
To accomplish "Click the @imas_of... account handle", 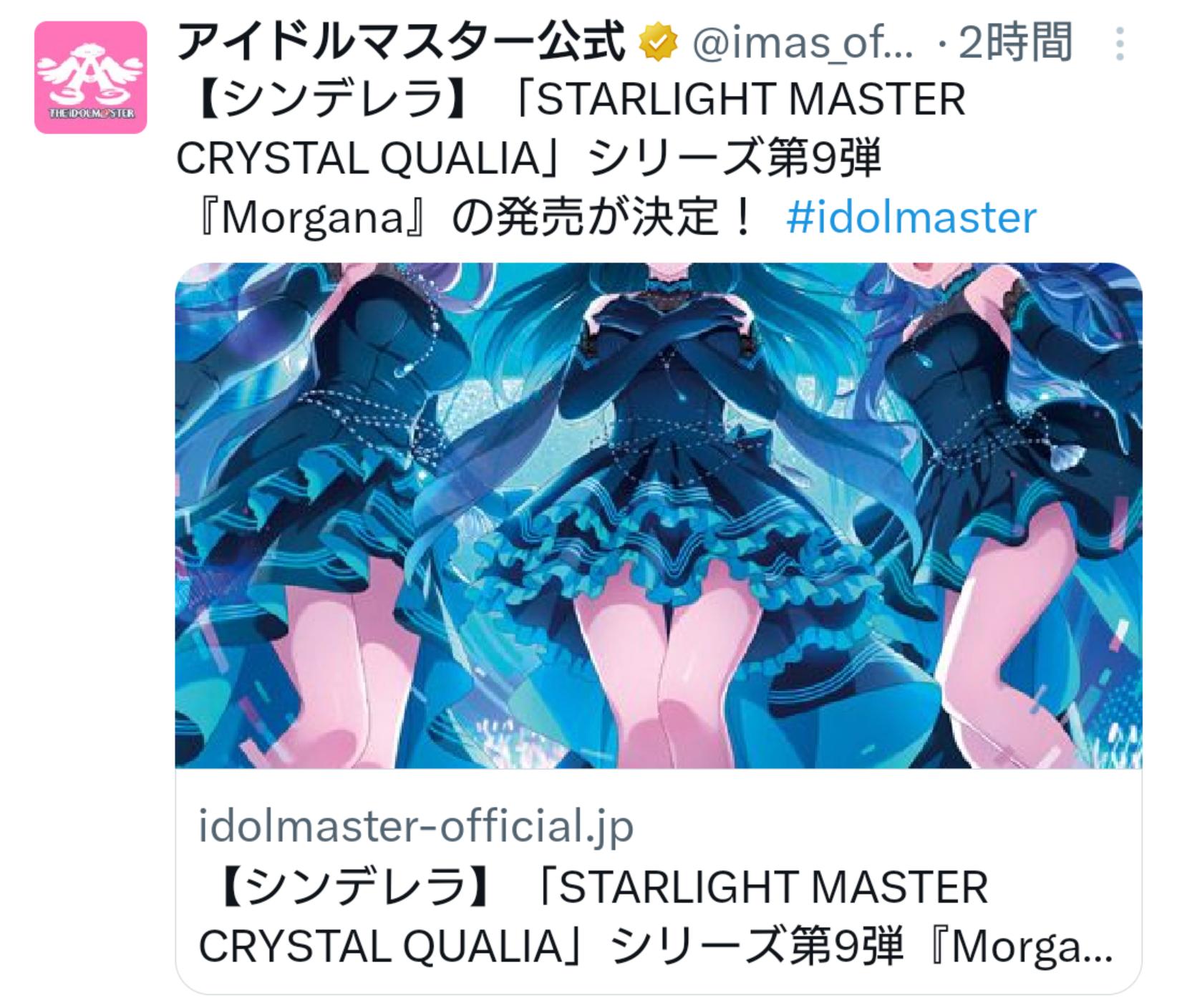I will 803,44.
